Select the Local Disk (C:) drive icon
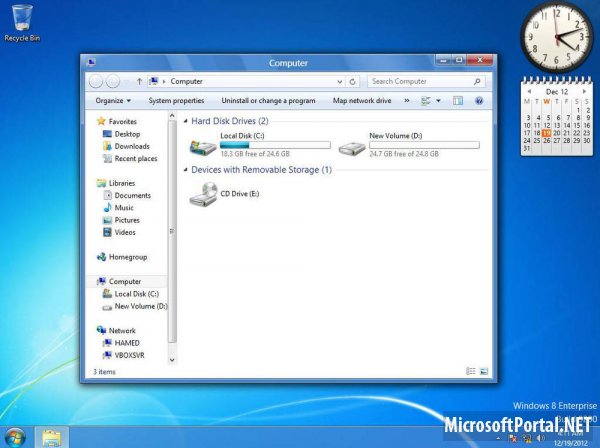Screen dimensions: 600x448 (x=203, y=147)
